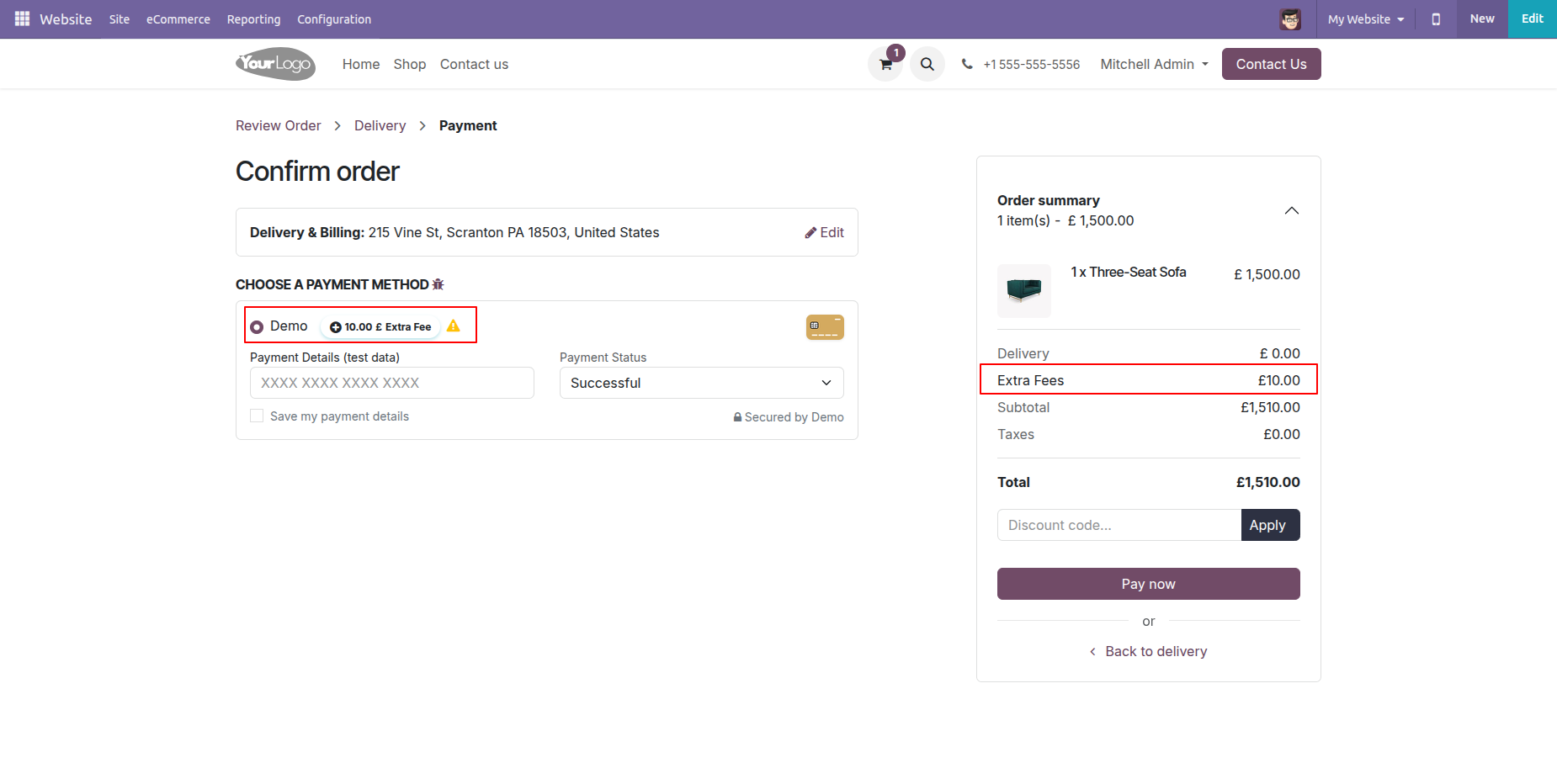The height and width of the screenshot is (784, 1557).
Task: Toggle mobile preview phone icon
Action: (1436, 19)
